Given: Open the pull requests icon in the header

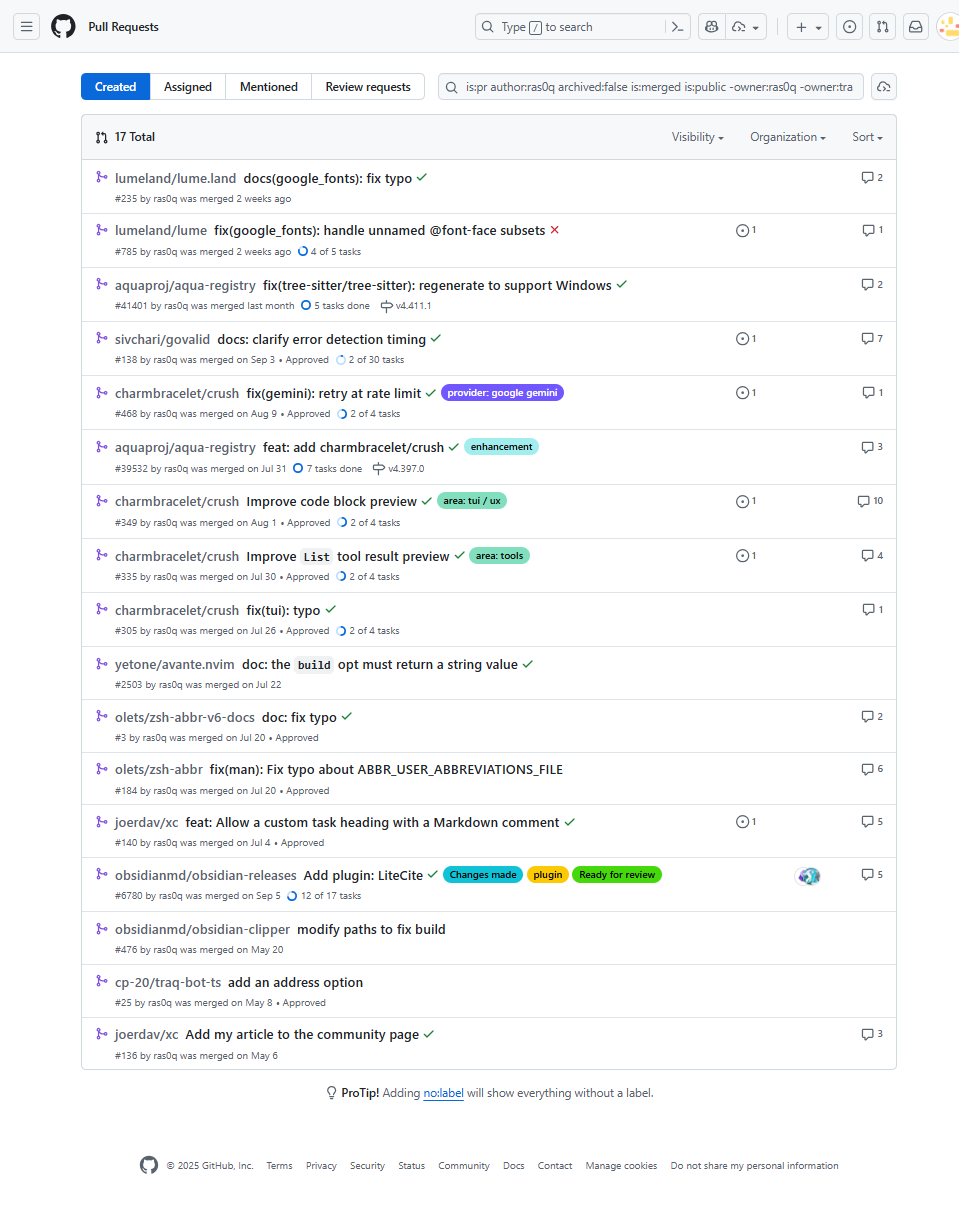Looking at the screenshot, I should click(882, 26).
